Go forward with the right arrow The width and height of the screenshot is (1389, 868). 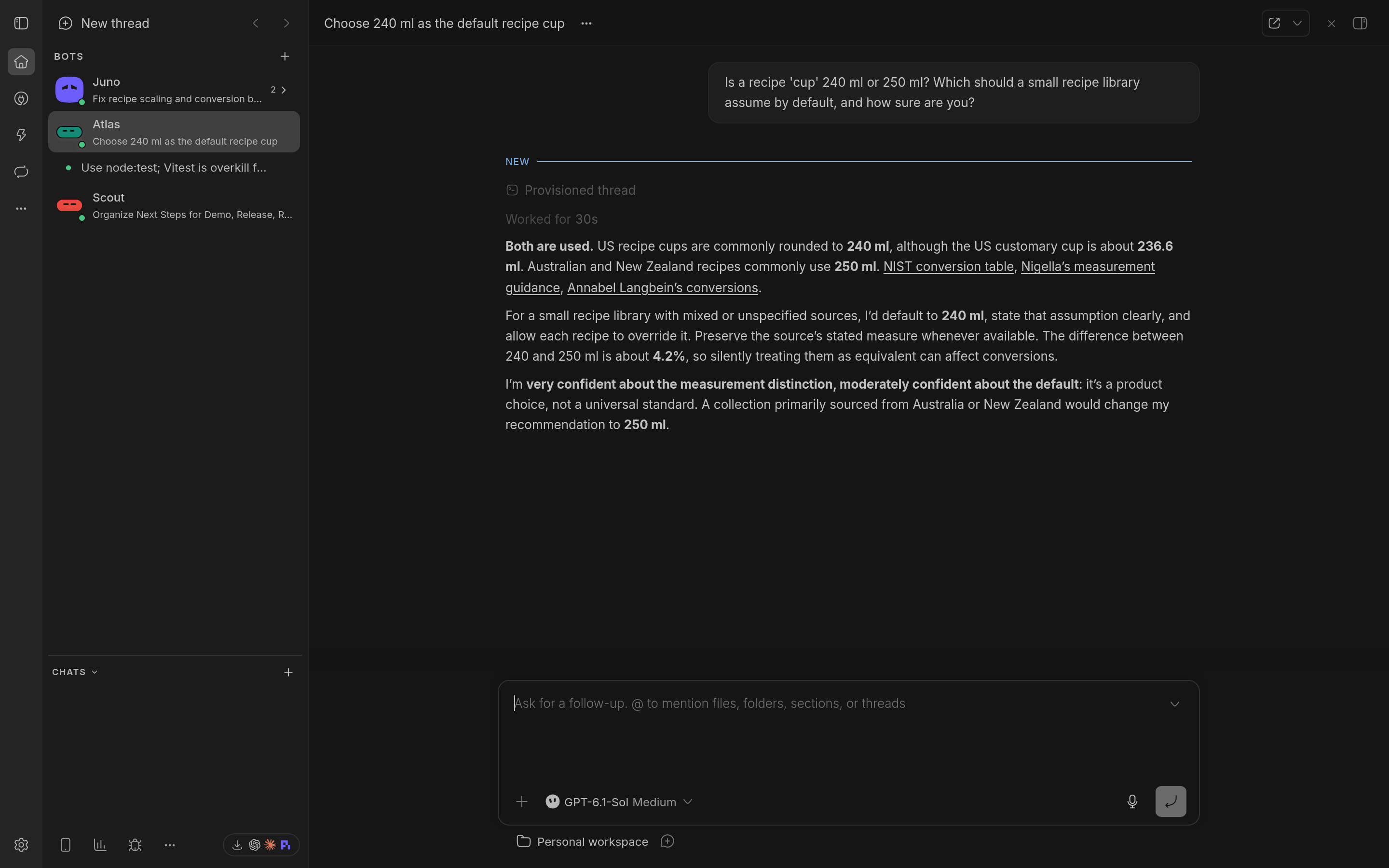pos(286,23)
